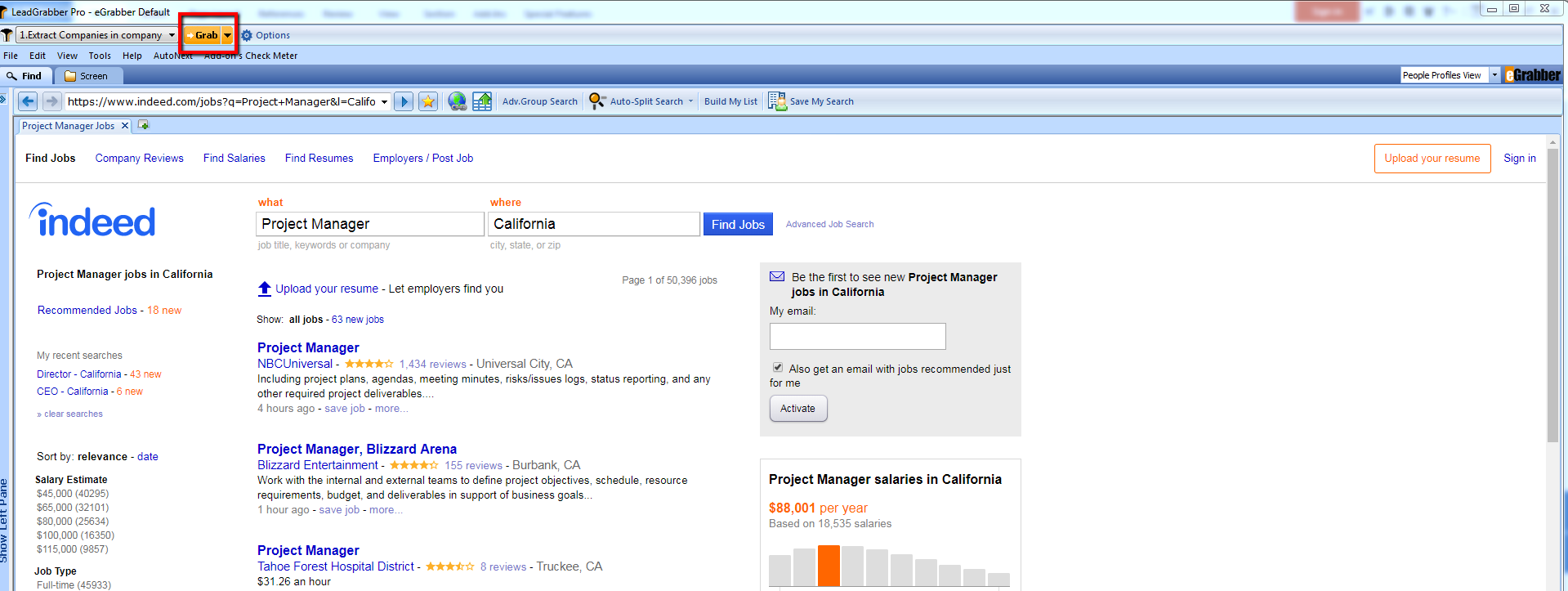Toggle the recommended jobs email checkbox

tap(778, 368)
